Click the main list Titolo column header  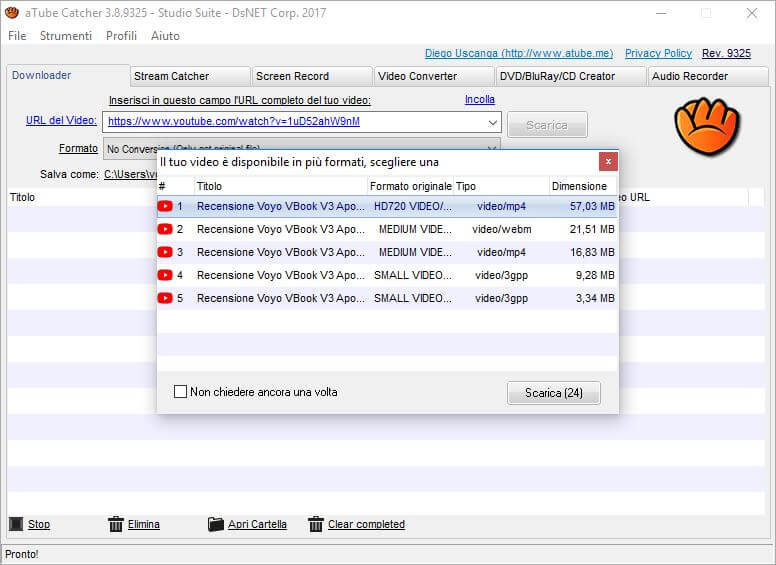(22, 197)
